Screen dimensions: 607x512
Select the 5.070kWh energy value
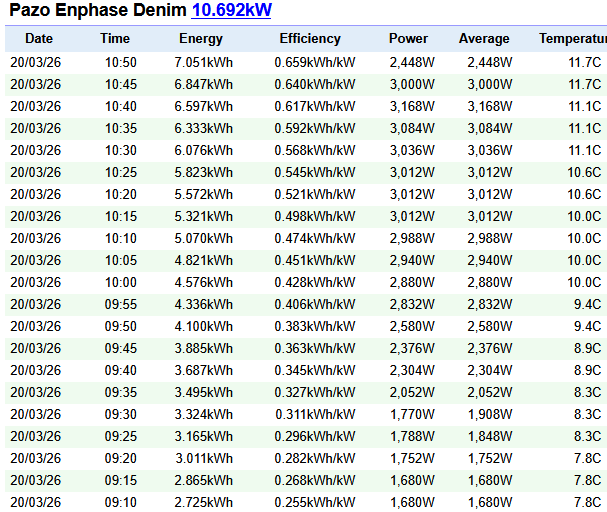coord(204,238)
